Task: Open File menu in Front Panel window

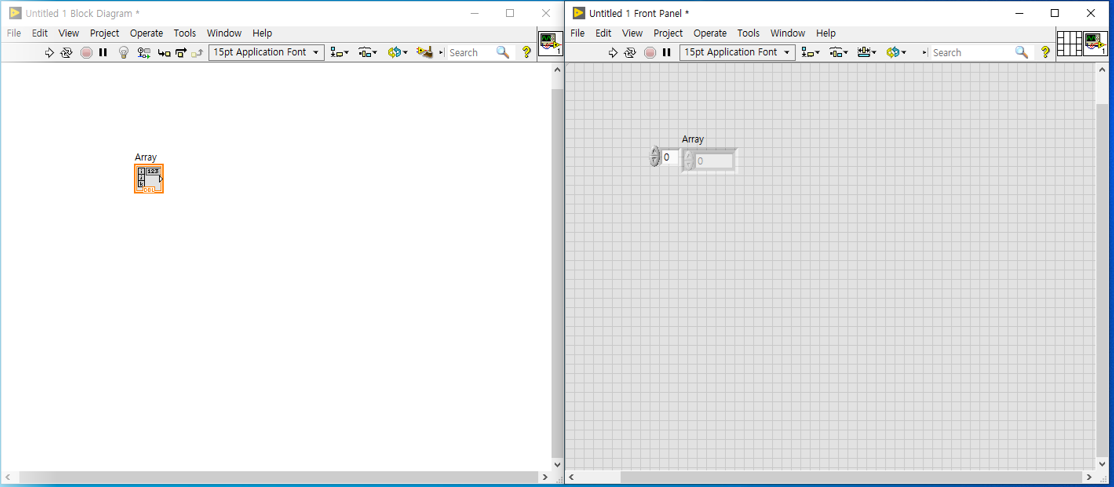Action: click(x=578, y=33)
